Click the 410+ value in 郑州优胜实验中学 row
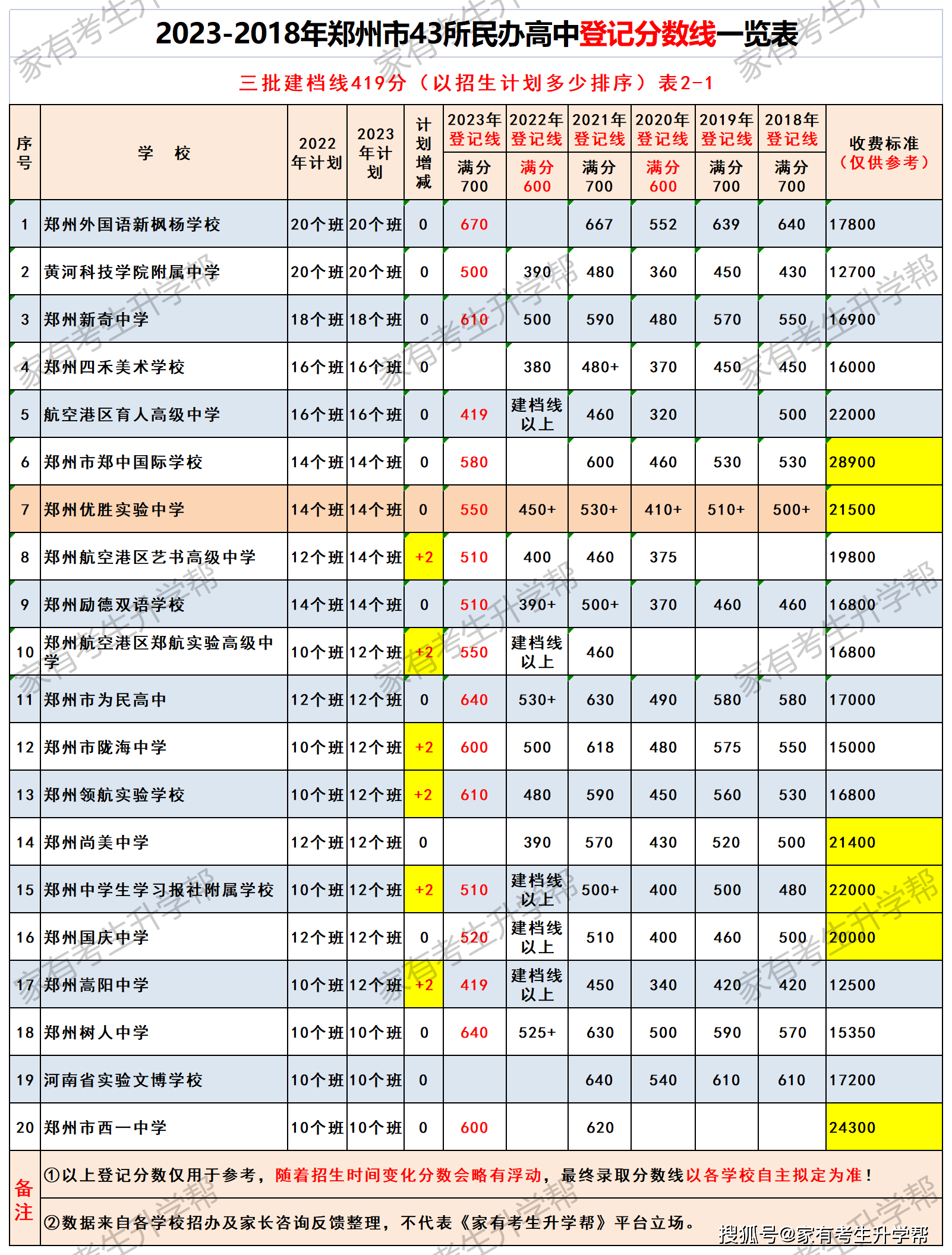This screenshot has height=1255, width=952. pyautogui.click(x=663, y=510)
